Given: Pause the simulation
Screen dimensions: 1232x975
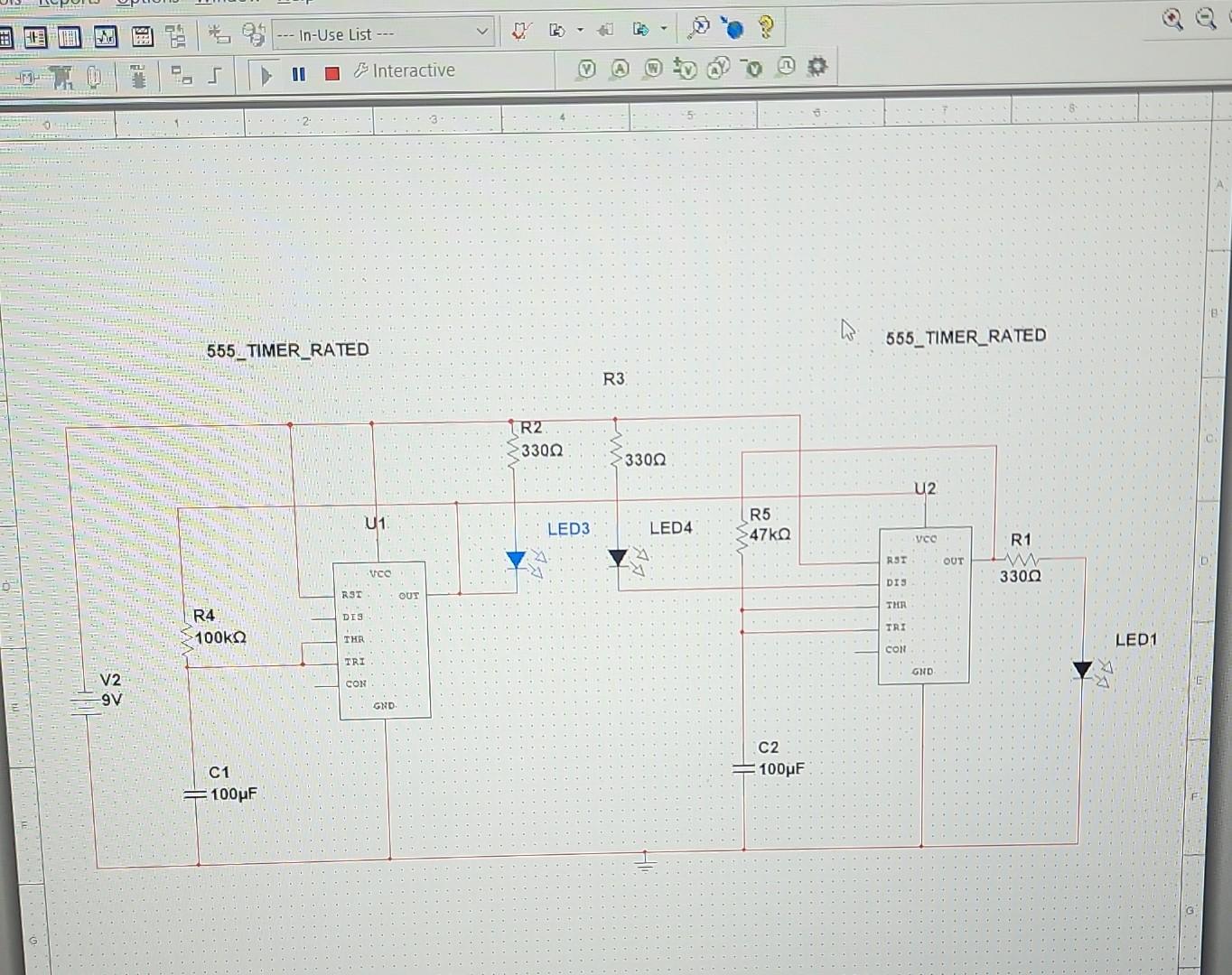Looking at the screenshot, I should point(299,74).
